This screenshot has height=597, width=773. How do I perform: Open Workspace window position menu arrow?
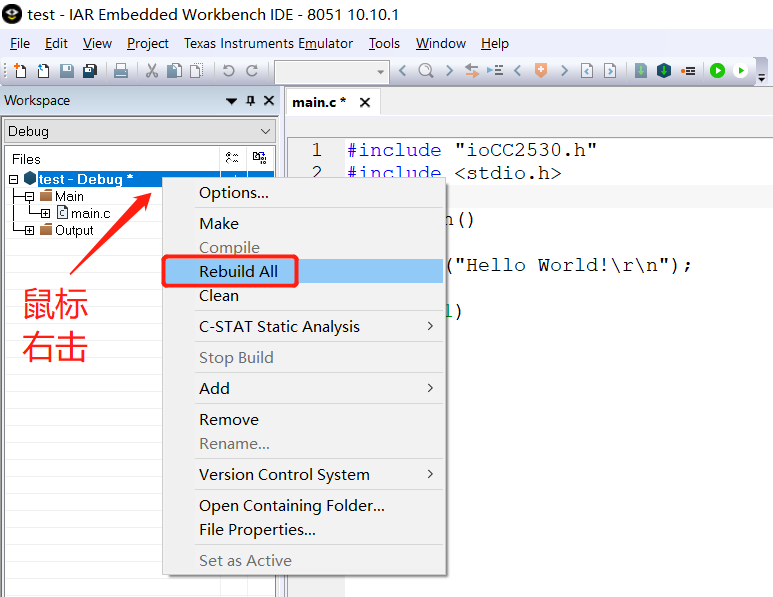[x=231, y=101]
